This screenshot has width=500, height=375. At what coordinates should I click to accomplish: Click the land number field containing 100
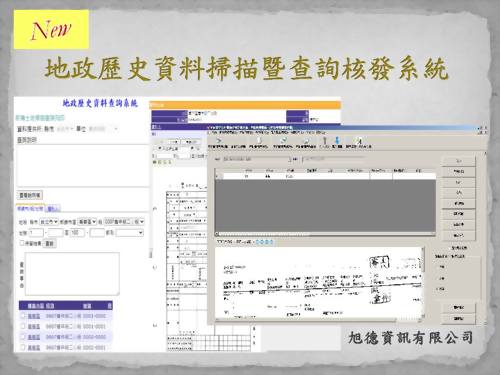(77, 233)
